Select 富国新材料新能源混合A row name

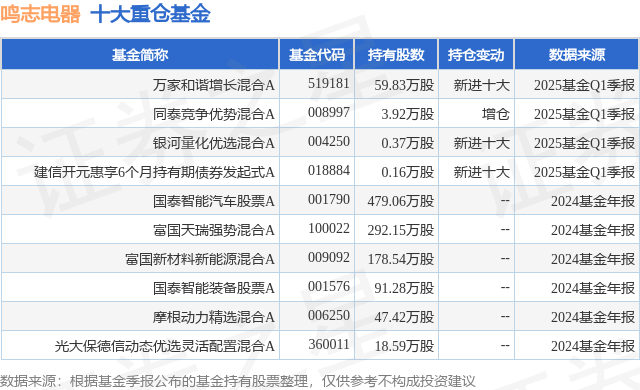tap(200, 259)
